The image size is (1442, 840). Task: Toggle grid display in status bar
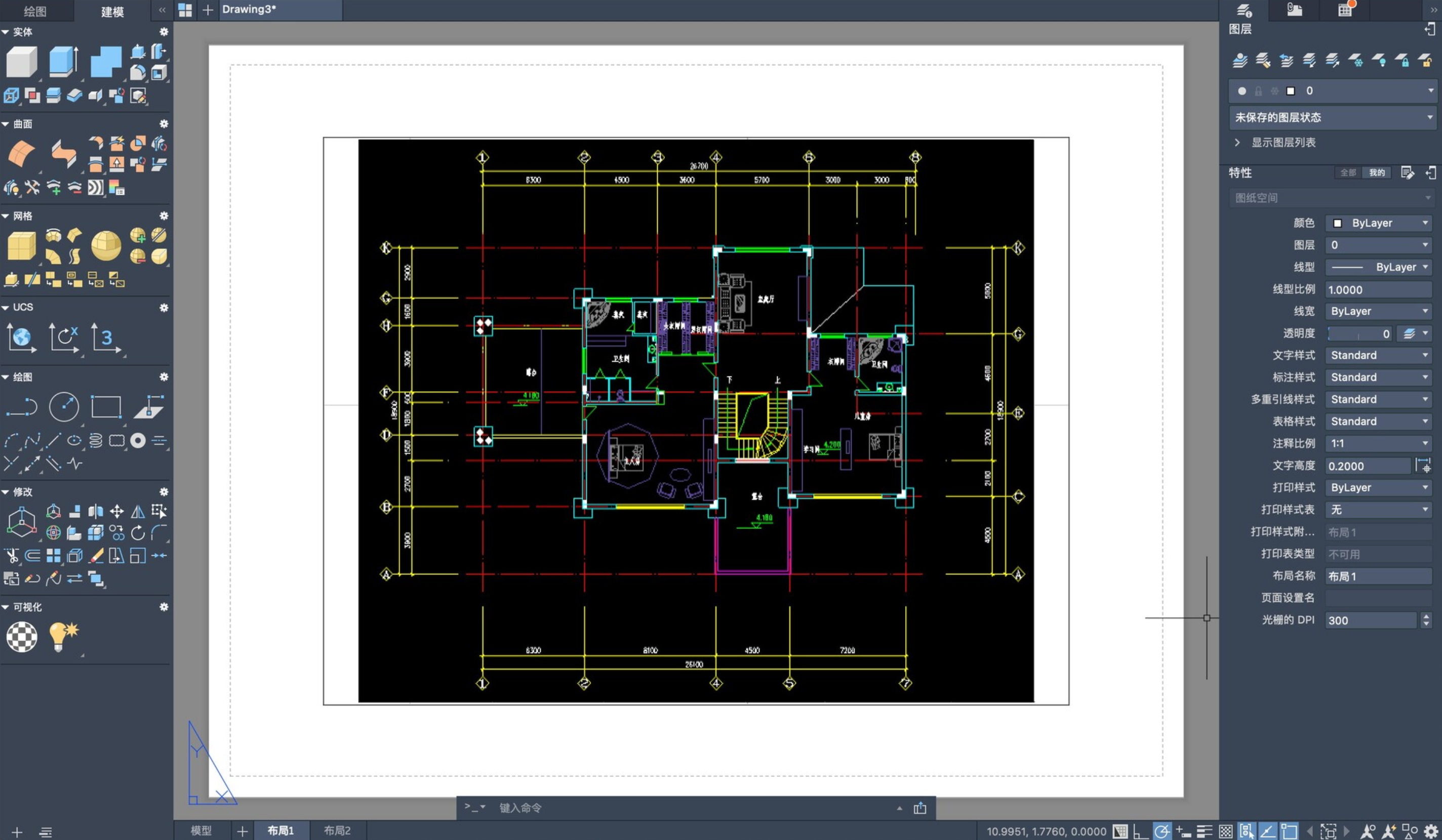[1120, 831]
